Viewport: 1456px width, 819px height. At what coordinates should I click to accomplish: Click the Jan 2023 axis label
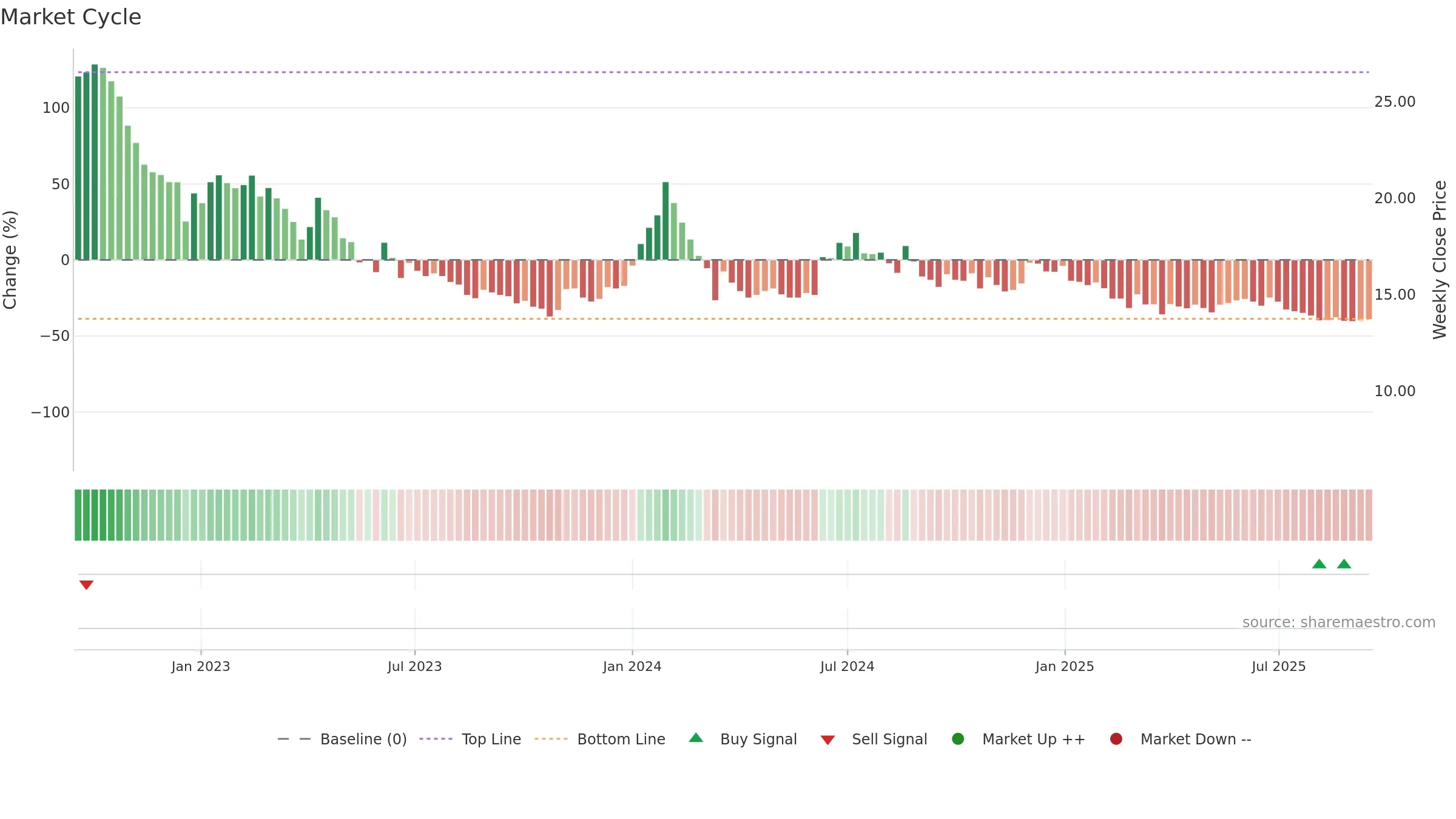click(x=201, y=666)
